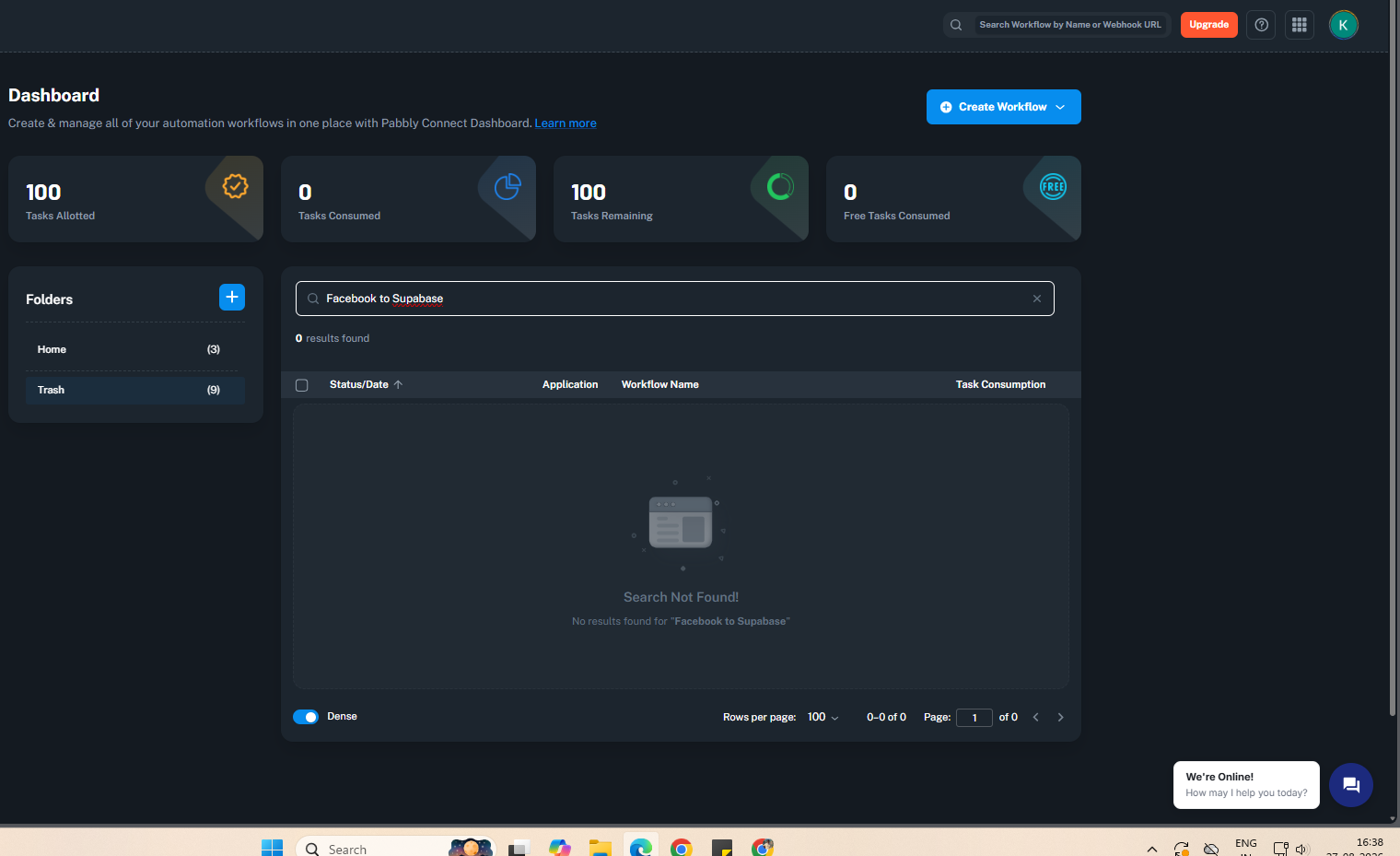Open File Explorer from the taskbar
The image size is (1400, 856).
(x=601, y=848)
